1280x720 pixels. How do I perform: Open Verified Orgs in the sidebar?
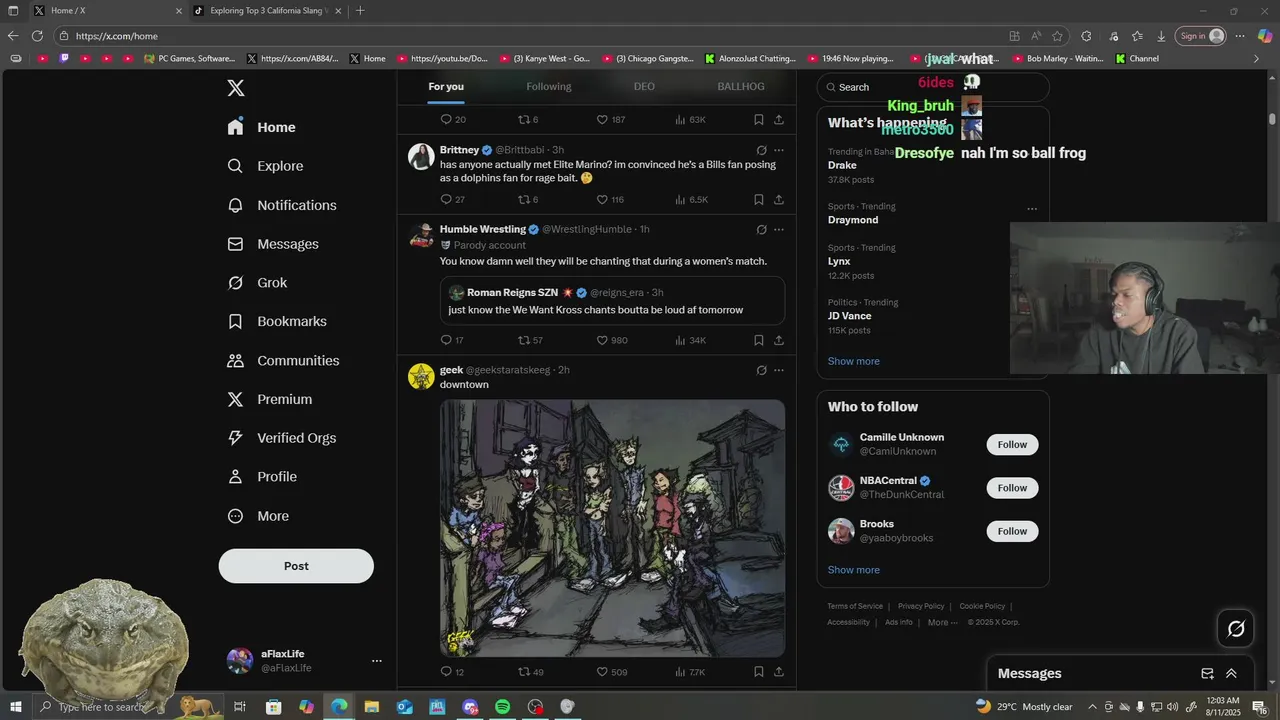pos(281,438)
